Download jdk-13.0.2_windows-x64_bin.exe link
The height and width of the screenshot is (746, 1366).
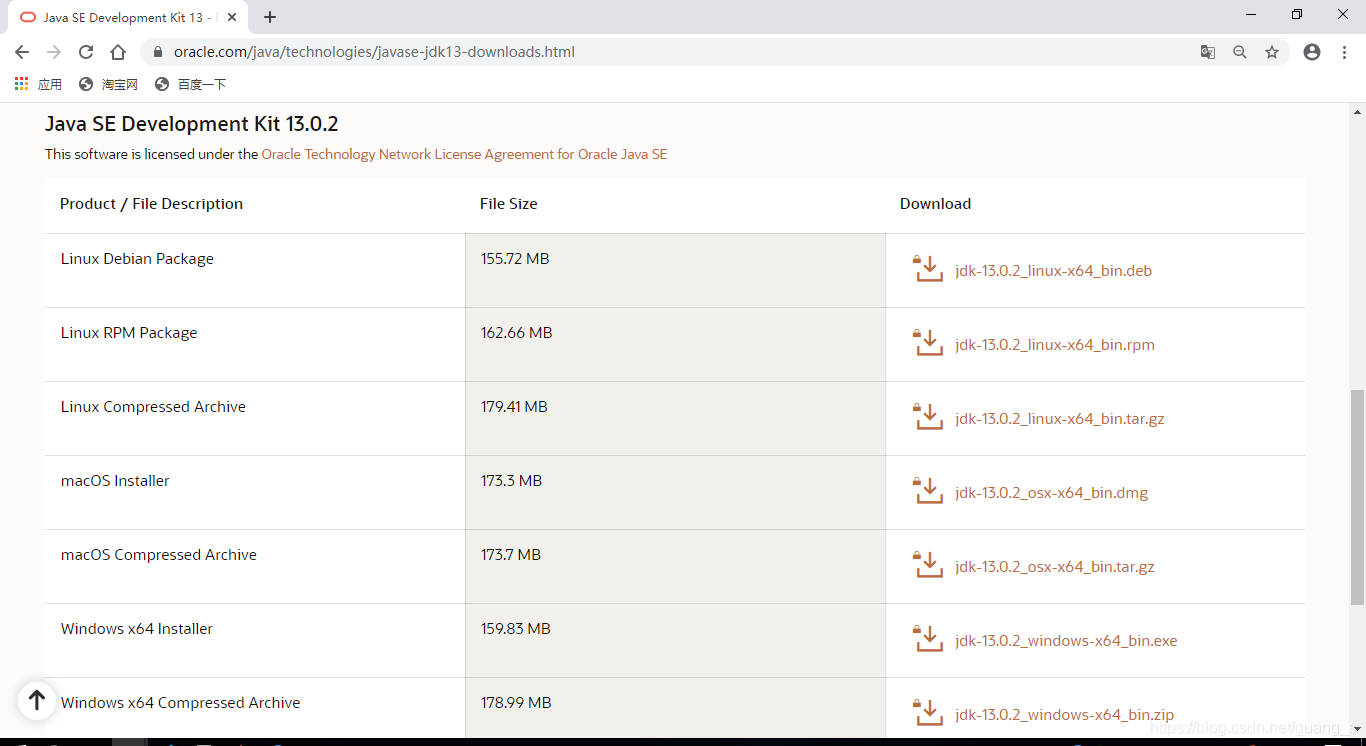pyautogui.click(x=1066, y=641)
